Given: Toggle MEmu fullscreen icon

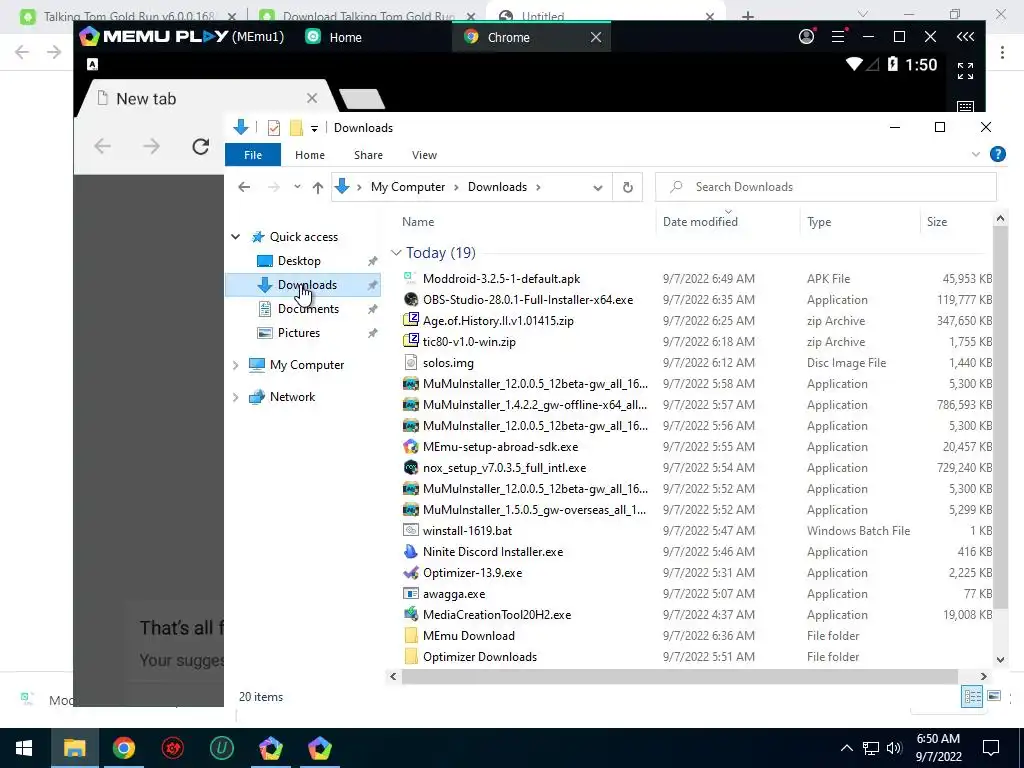Looking at the screenshot, I should point(965,71).
